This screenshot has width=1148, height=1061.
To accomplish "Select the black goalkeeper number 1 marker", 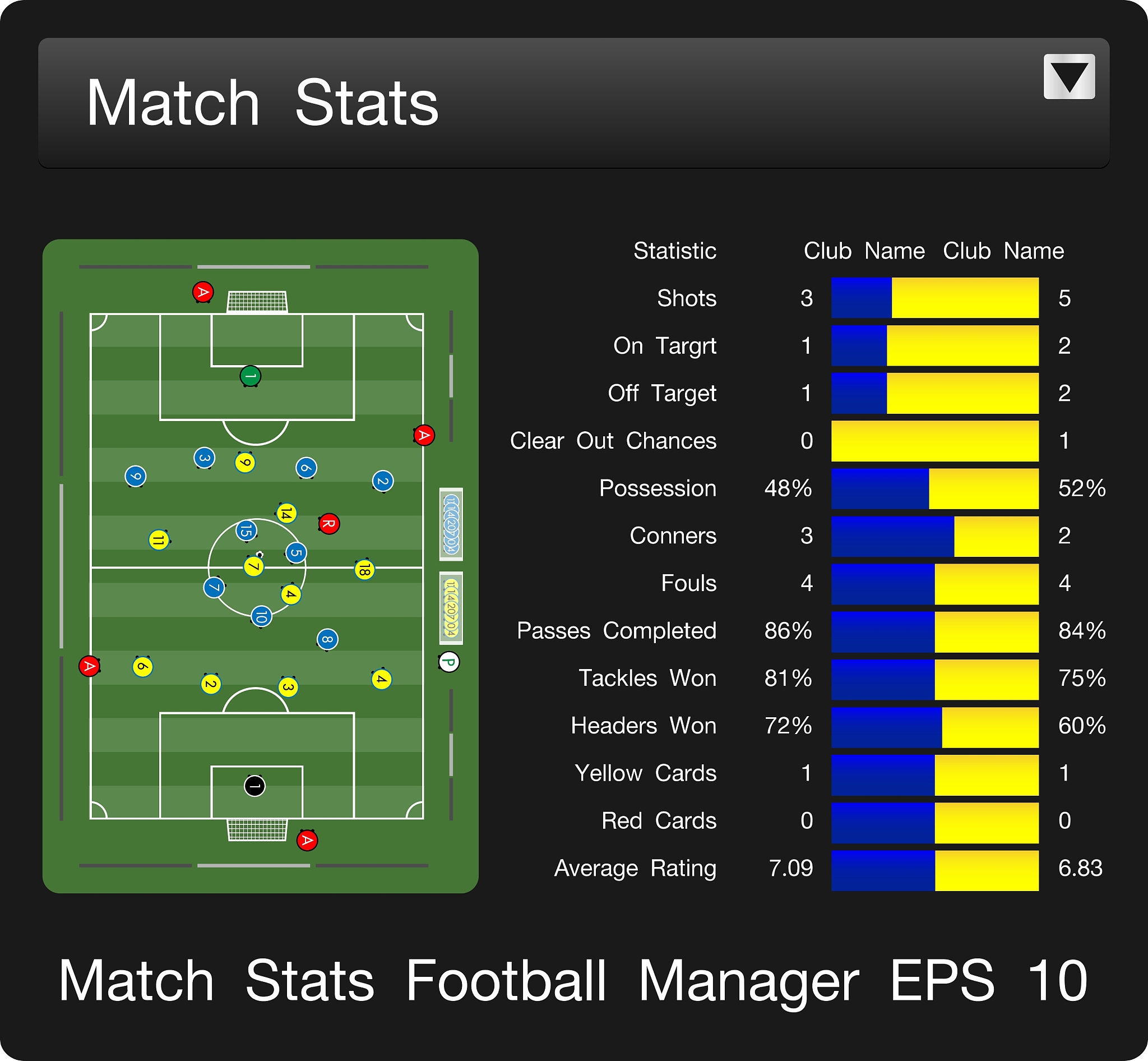I will [254, 786].
